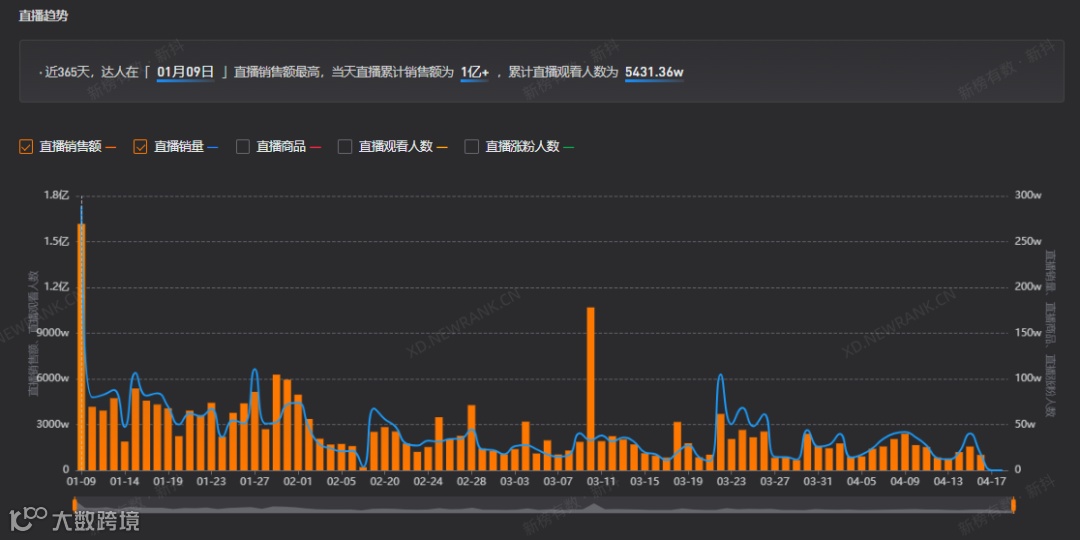Click the 1亿+ sales value
The height and width of the screenshot is (540, 1080).
point(475,72)
